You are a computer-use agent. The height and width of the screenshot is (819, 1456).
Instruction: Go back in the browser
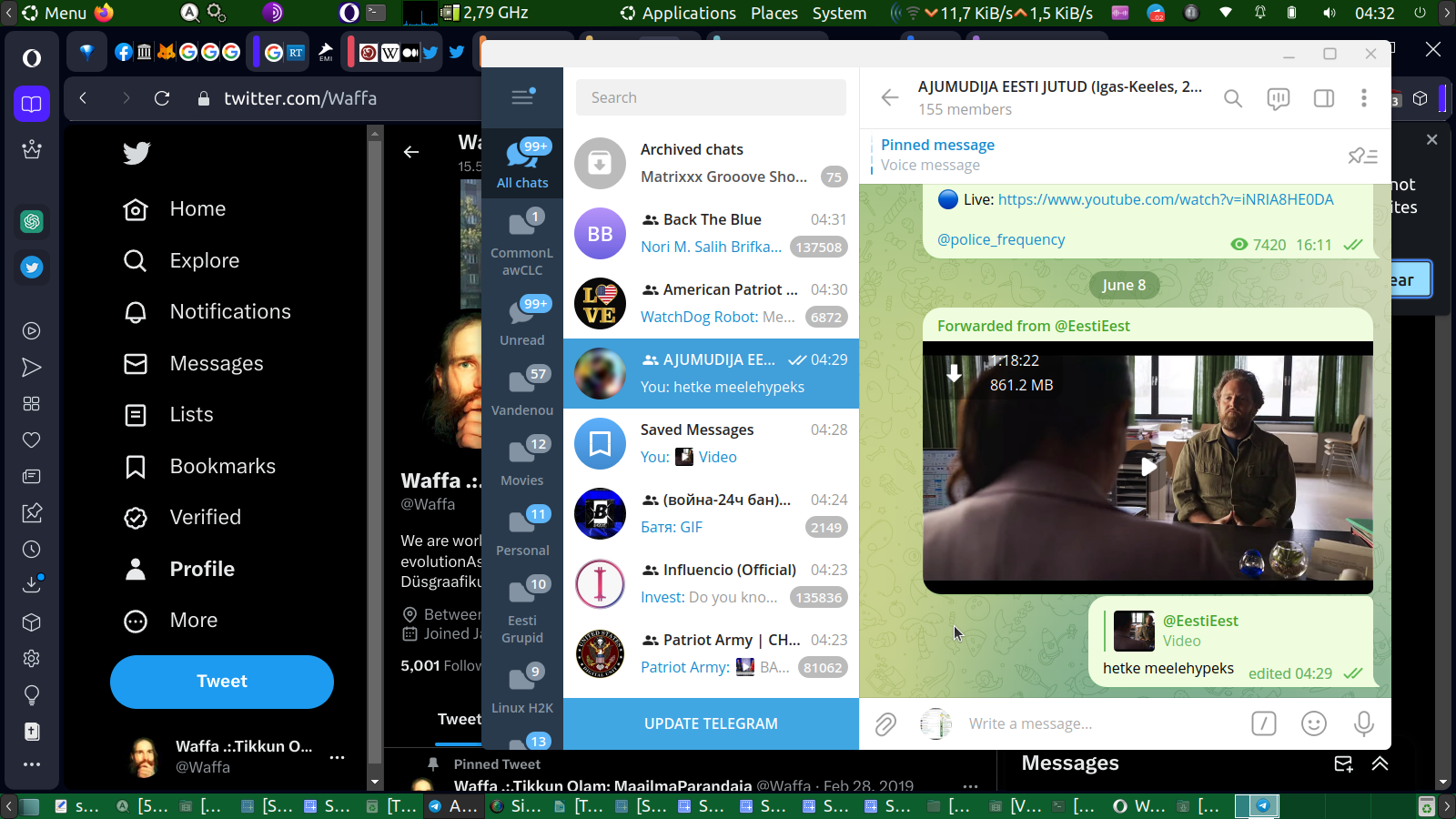(83, 98)
